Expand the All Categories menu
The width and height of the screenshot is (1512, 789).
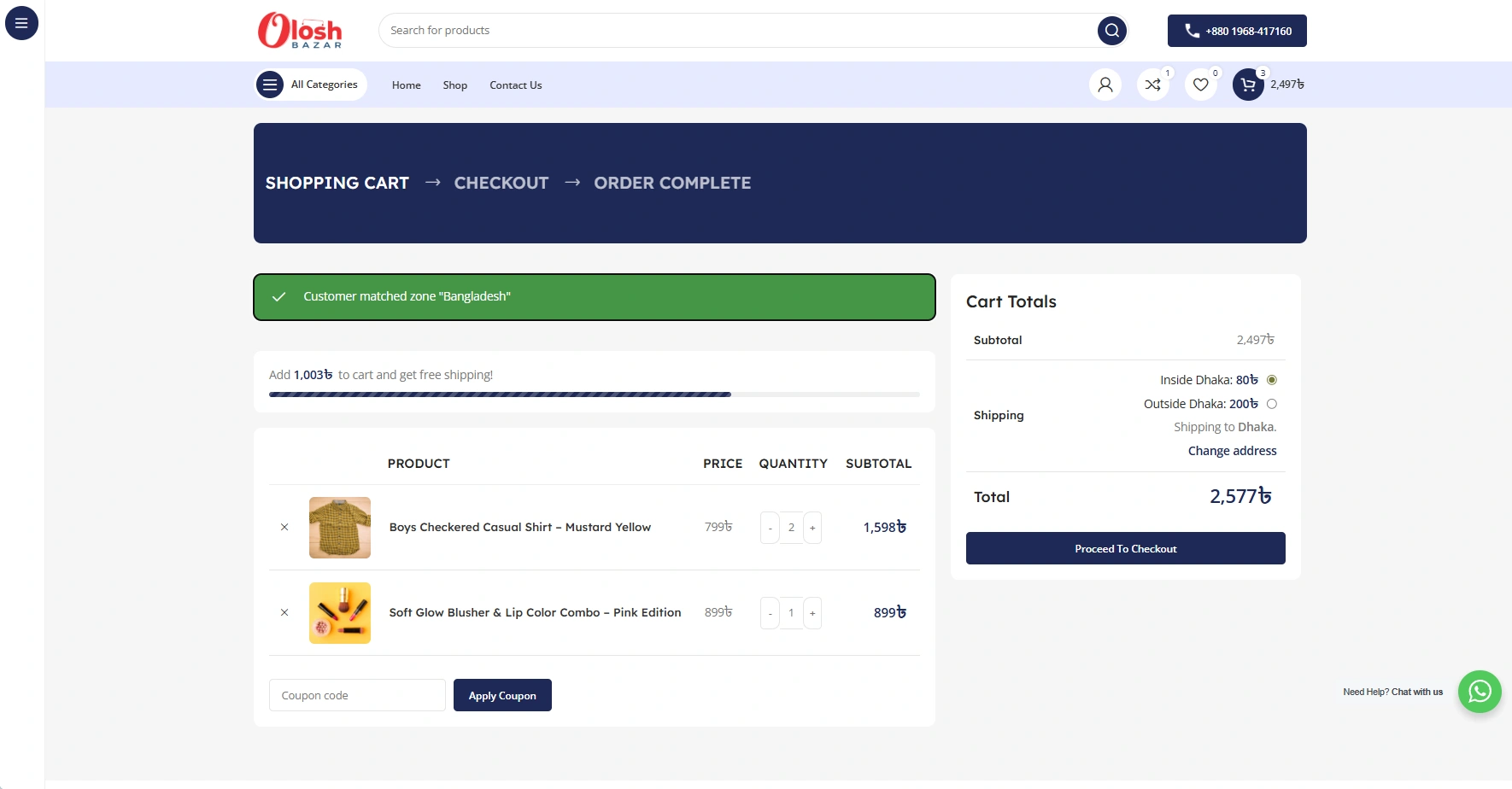(x=311, y=85)
